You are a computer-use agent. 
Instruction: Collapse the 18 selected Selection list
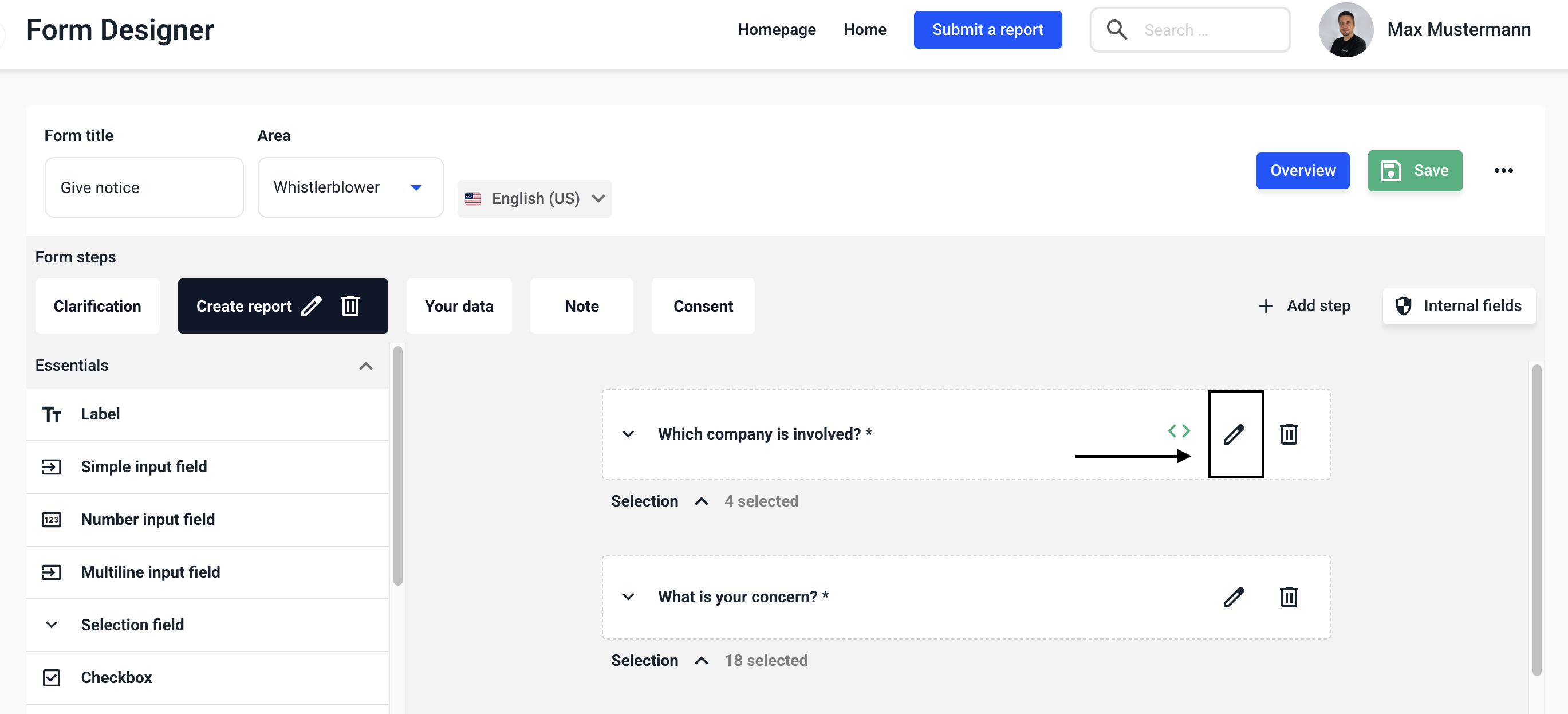[701, 660]
